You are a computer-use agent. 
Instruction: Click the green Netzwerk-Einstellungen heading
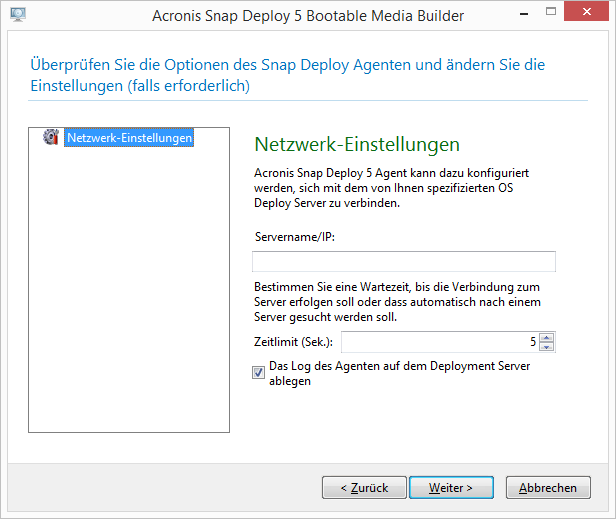(x=357, y=144)
